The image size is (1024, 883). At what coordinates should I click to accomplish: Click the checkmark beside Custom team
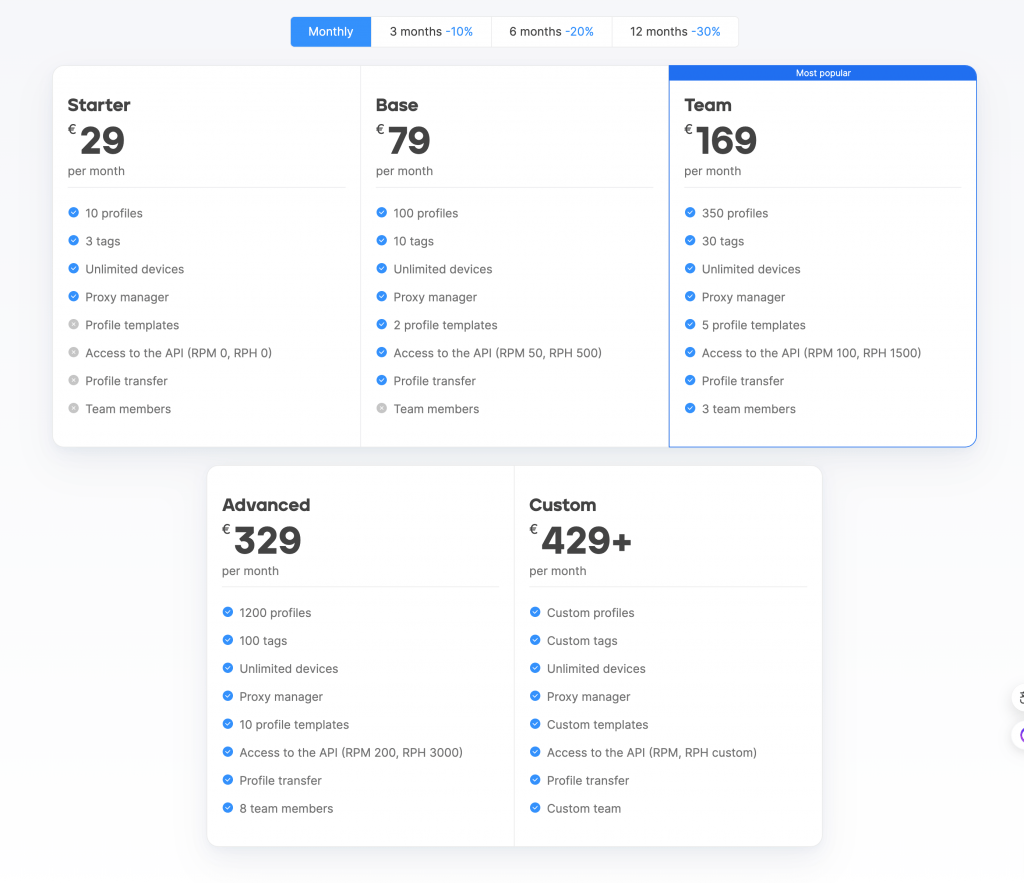(x=536, y=808)
